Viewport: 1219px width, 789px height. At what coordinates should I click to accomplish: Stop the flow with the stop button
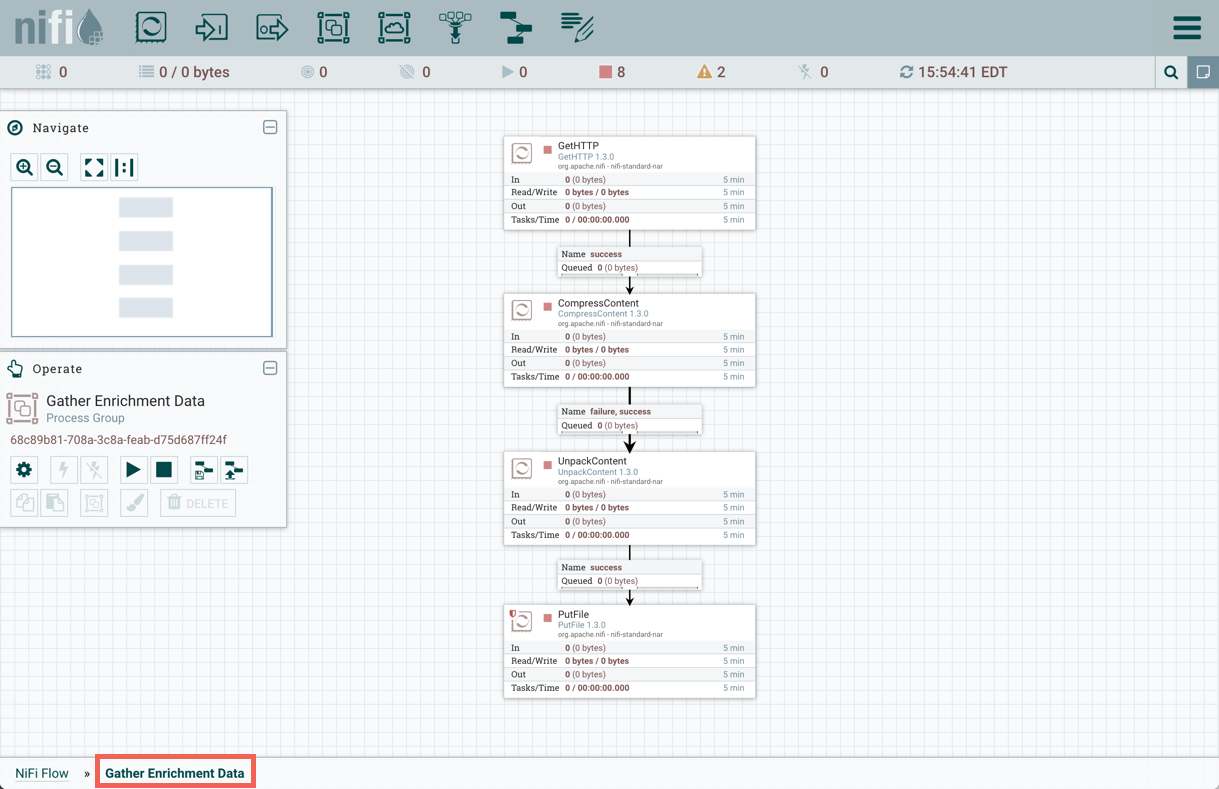[x=163, y=470]
